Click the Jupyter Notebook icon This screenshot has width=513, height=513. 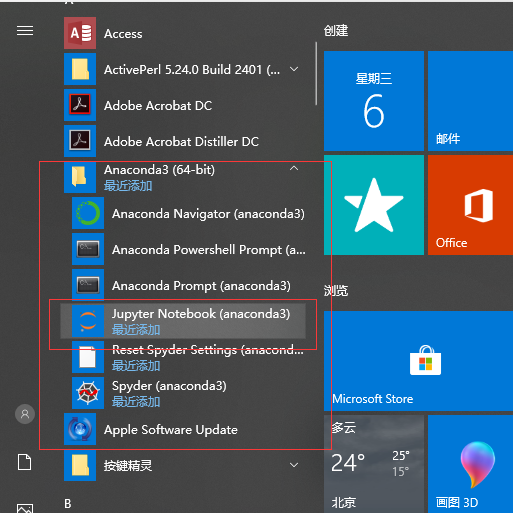click(x=88, y=321)
